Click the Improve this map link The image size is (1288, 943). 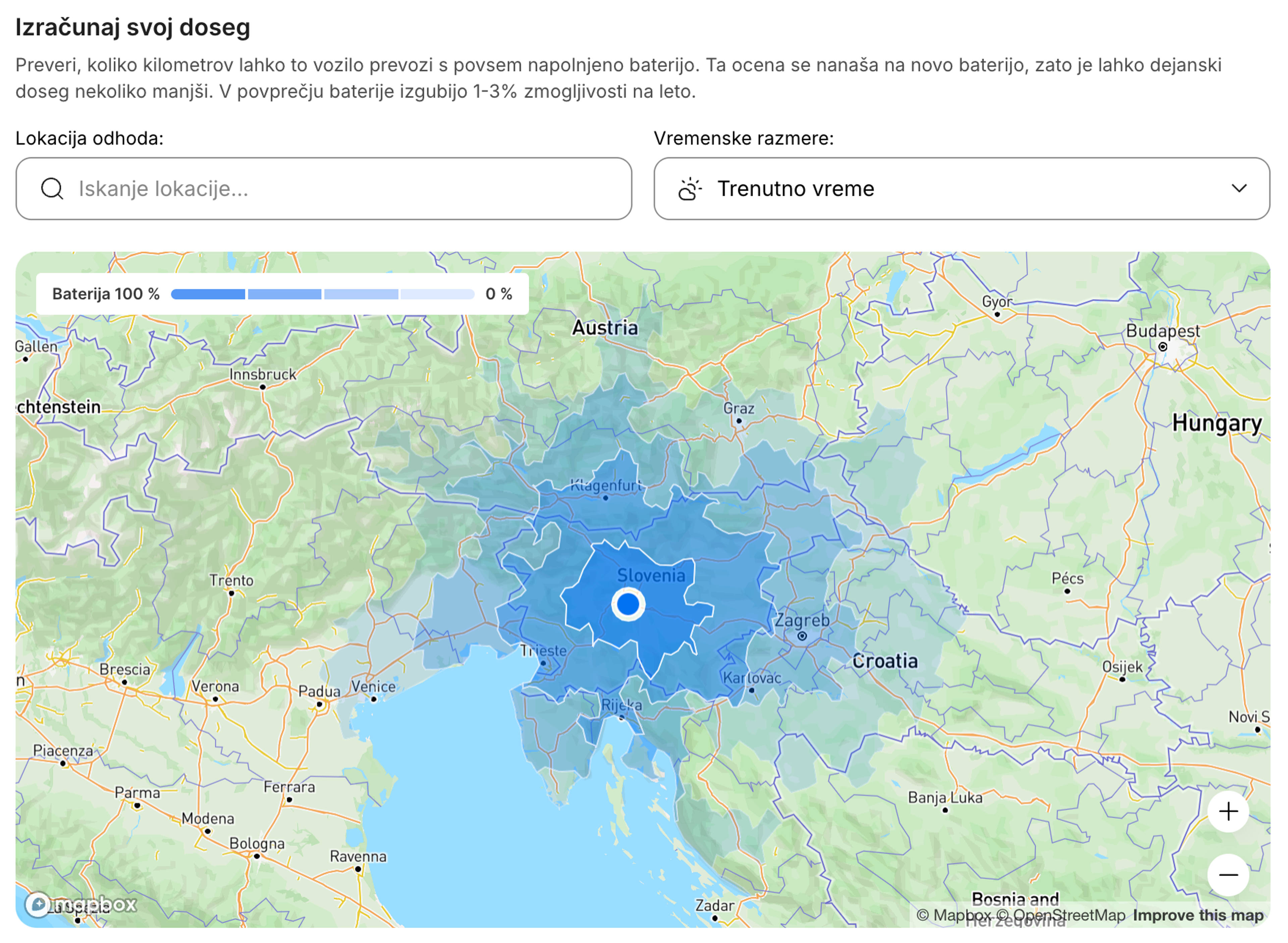click(x=1198, y=916)
